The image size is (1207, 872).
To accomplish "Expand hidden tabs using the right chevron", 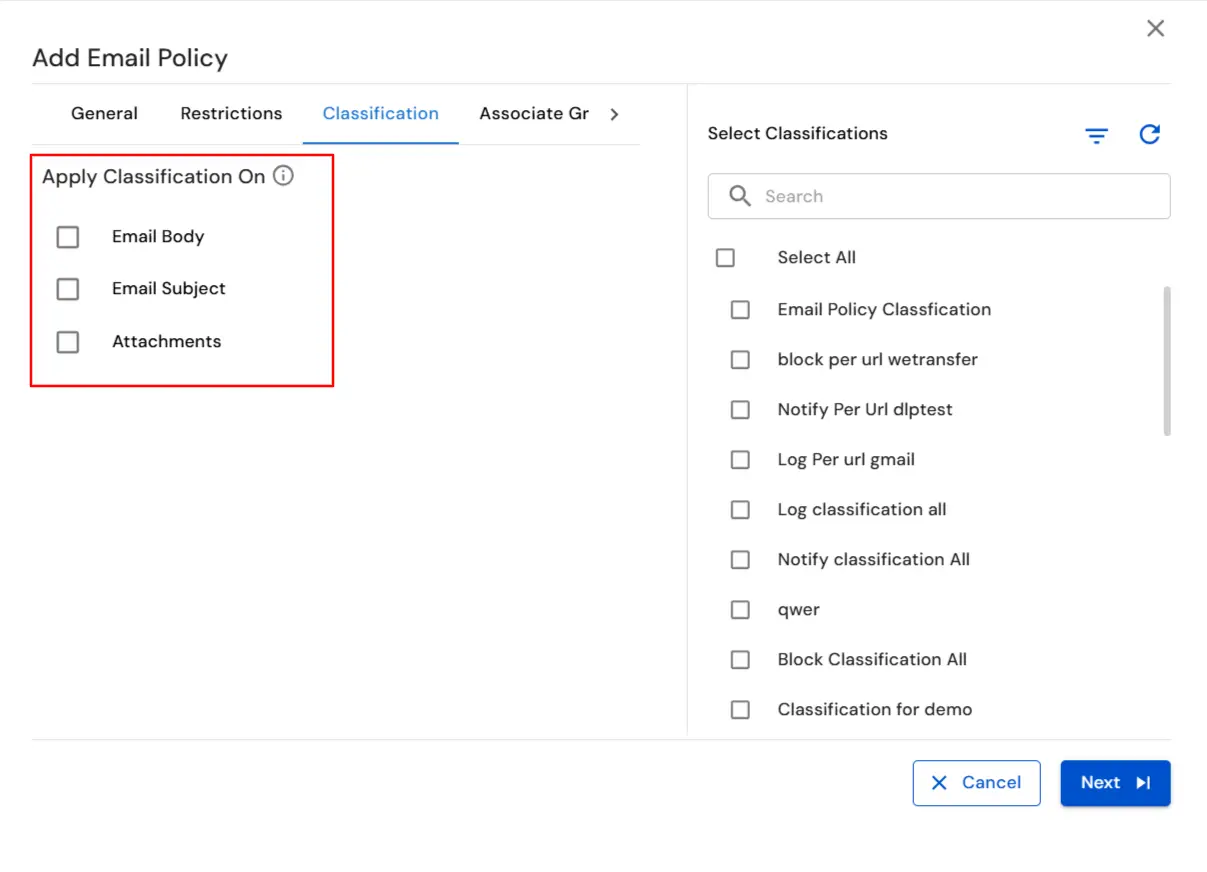I will [614, 114].
